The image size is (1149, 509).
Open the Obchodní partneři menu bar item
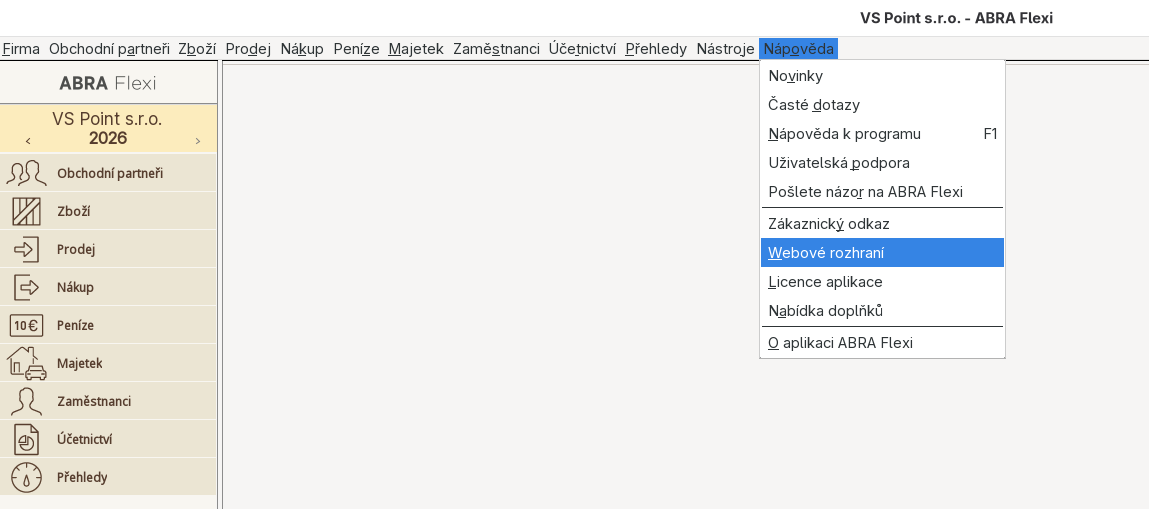click(109, 49)
